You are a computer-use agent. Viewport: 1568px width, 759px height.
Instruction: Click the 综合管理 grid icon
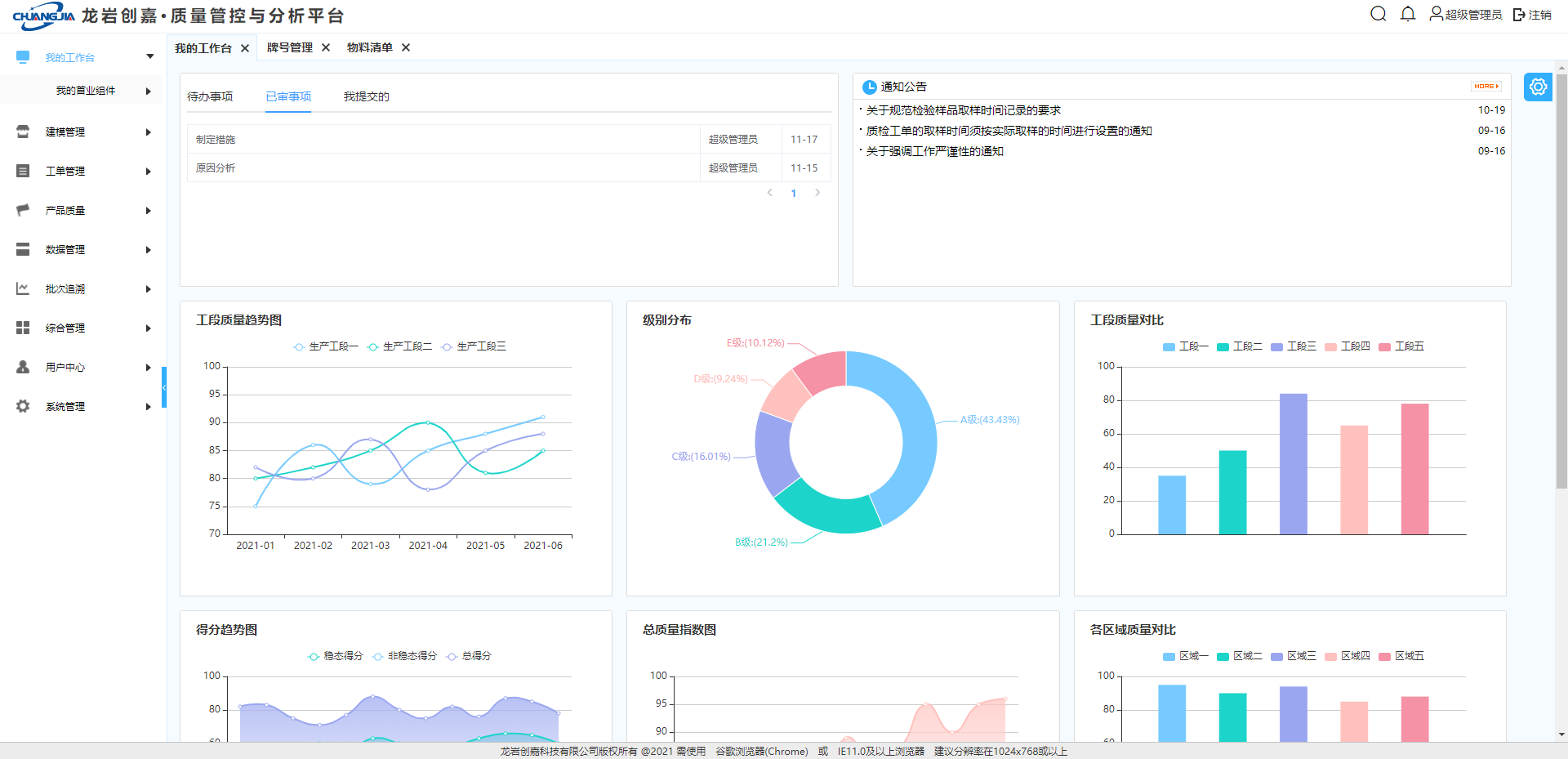(23, 328)
